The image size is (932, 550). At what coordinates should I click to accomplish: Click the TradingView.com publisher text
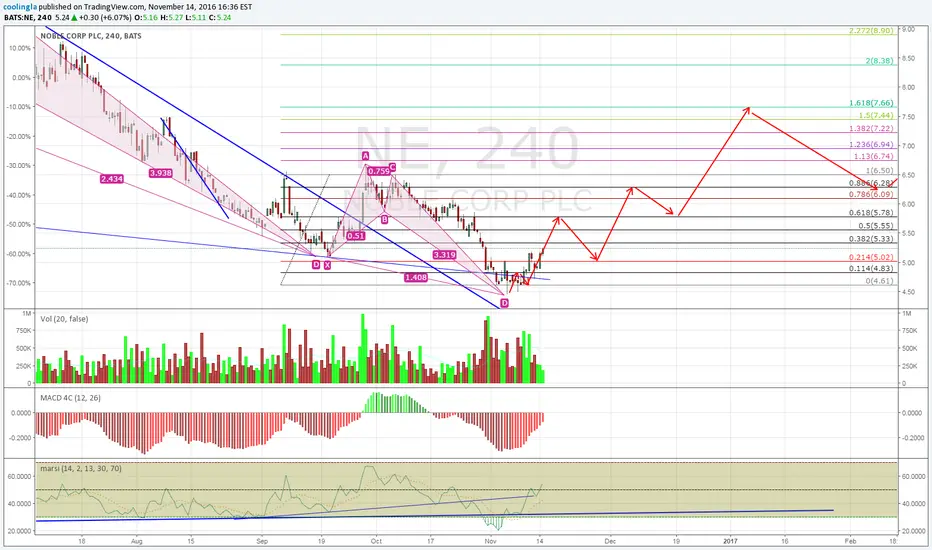115,7
